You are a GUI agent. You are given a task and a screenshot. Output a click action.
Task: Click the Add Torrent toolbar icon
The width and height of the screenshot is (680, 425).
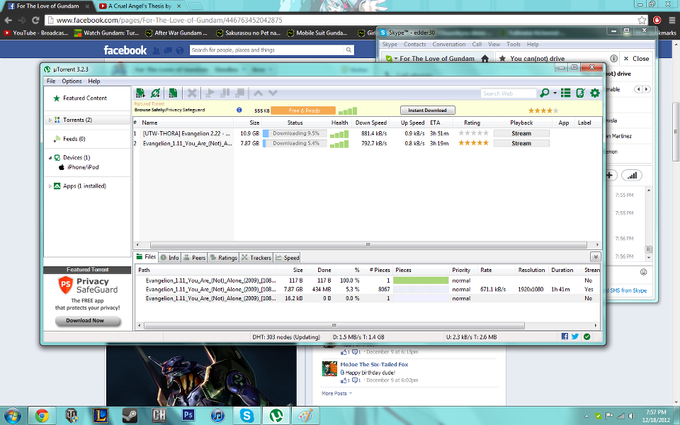(x=140, y=93)
